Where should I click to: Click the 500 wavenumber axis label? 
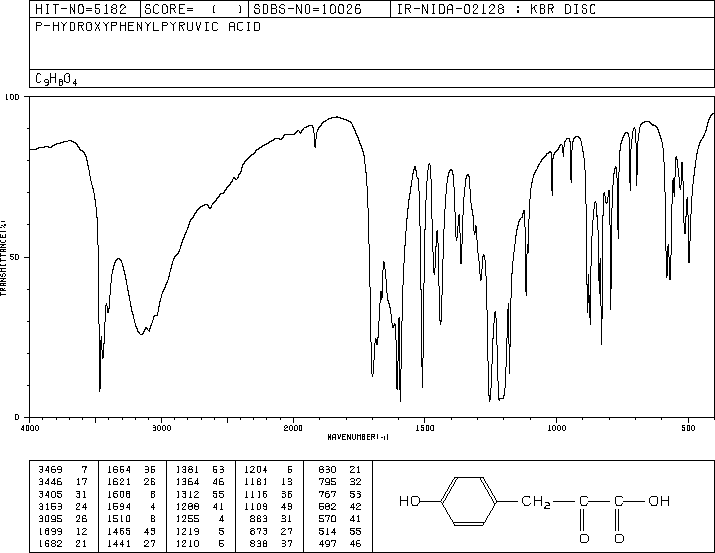(x=689, y=428)
